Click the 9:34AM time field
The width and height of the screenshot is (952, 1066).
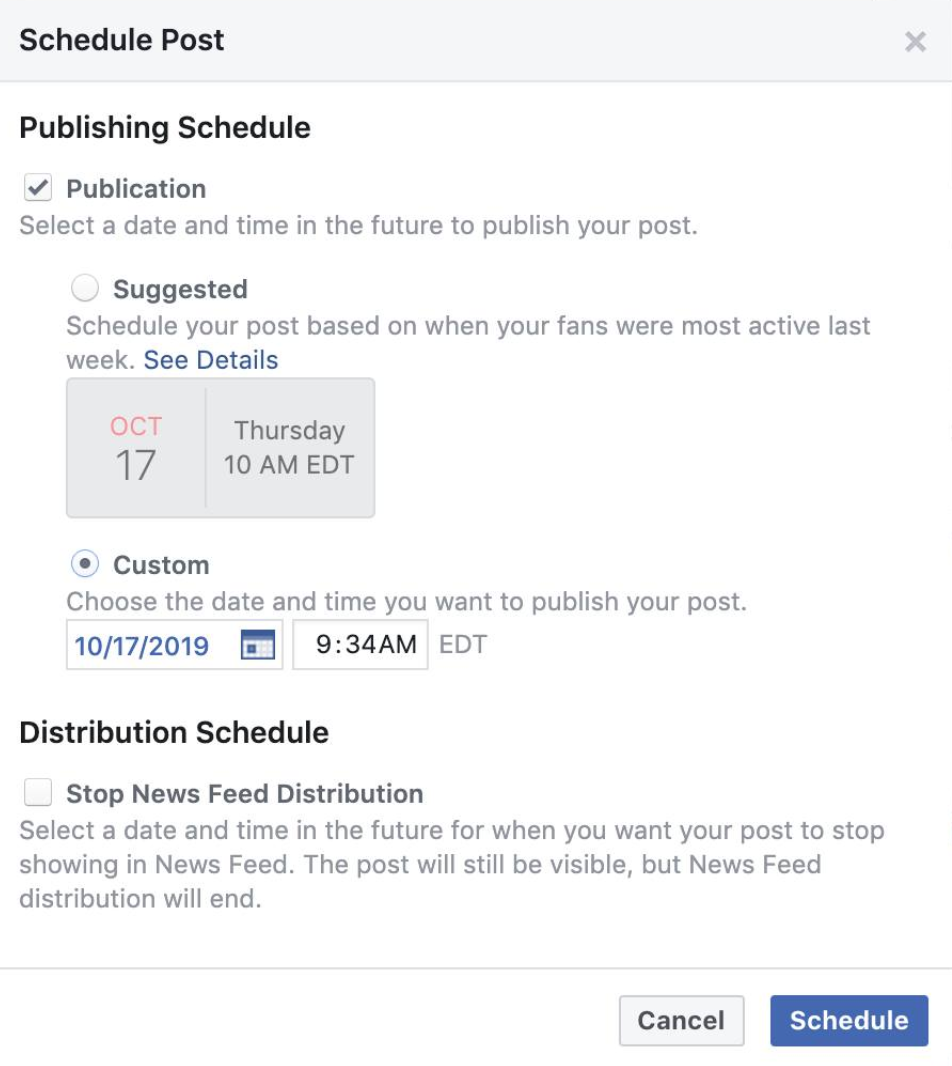(360, 644)
